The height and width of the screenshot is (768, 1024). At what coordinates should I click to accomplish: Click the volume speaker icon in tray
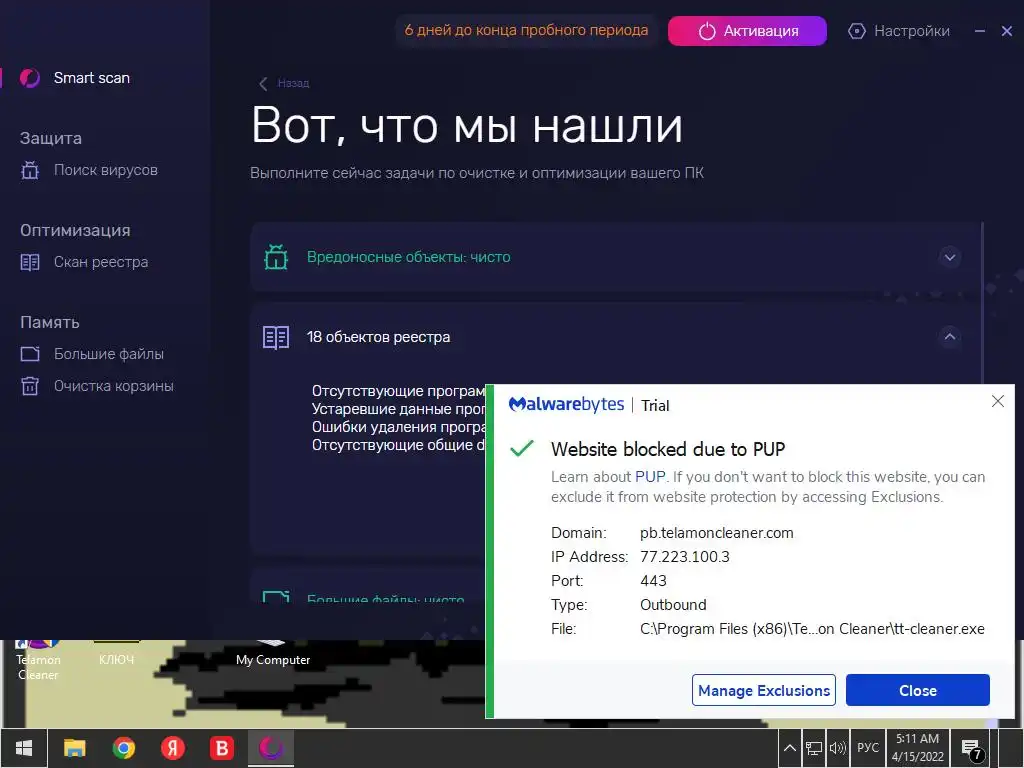pyautogui.click(x=837, y=748)
